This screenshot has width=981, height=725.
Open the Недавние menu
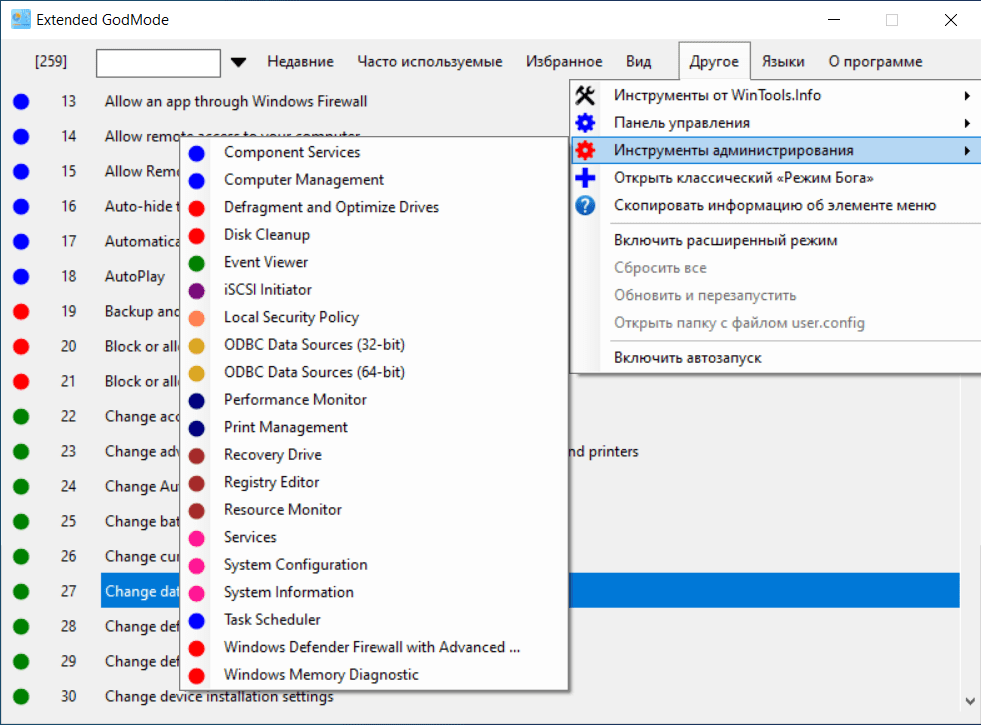(300, 61)
